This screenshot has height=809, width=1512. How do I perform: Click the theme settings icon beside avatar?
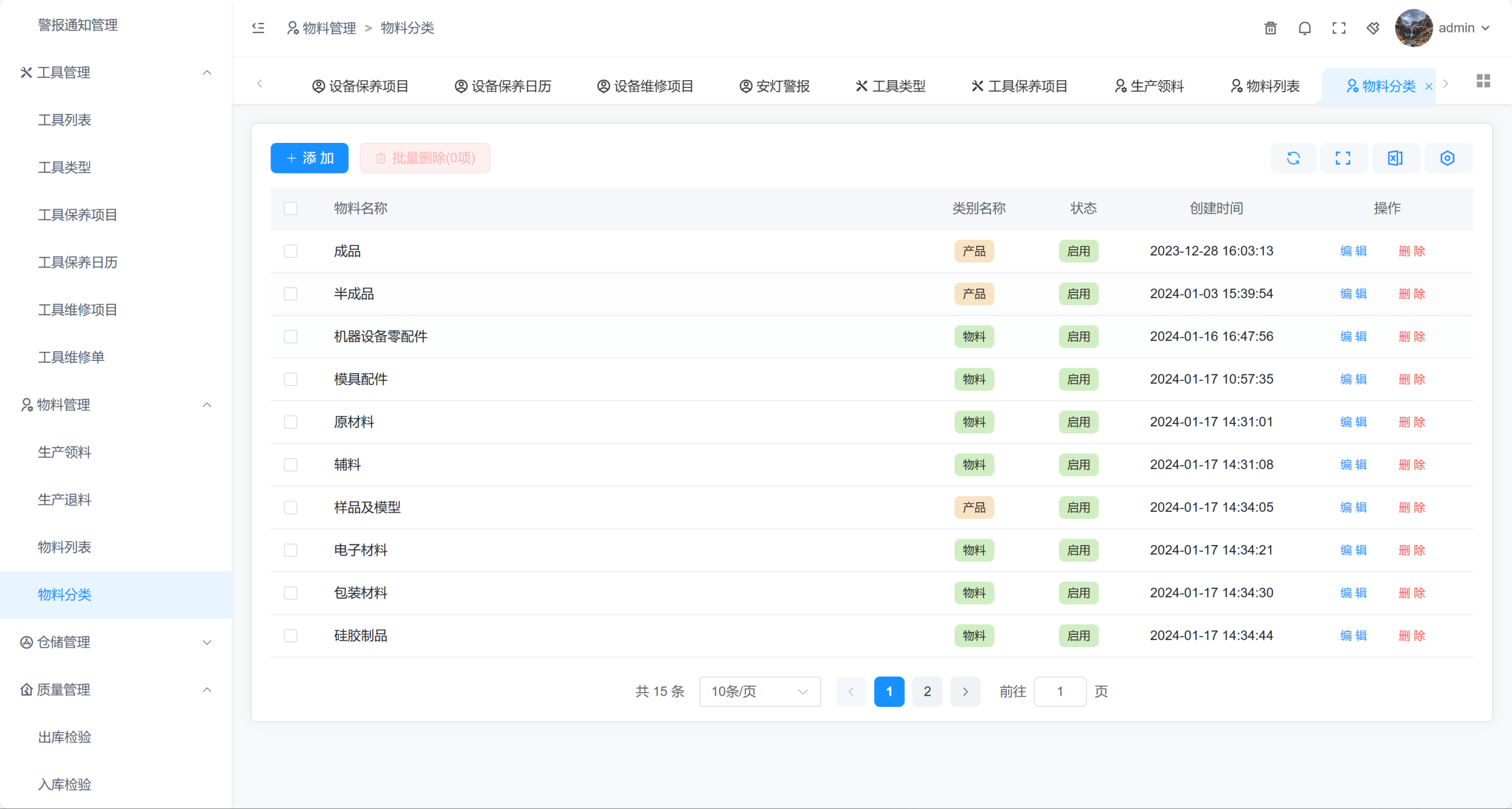(x=1373, y=28)
